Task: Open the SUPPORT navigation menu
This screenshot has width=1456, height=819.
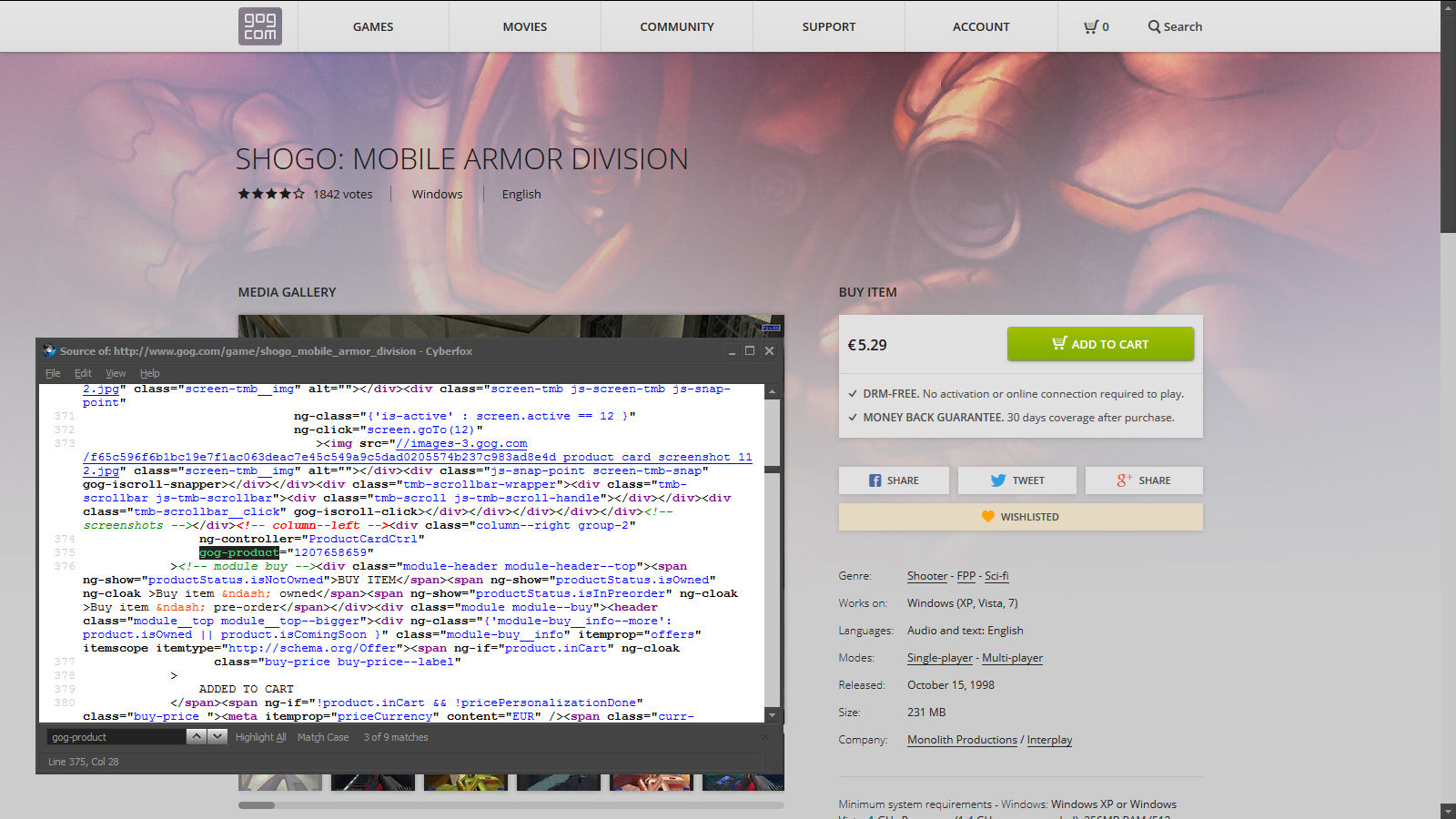Action: click(829, 26)
